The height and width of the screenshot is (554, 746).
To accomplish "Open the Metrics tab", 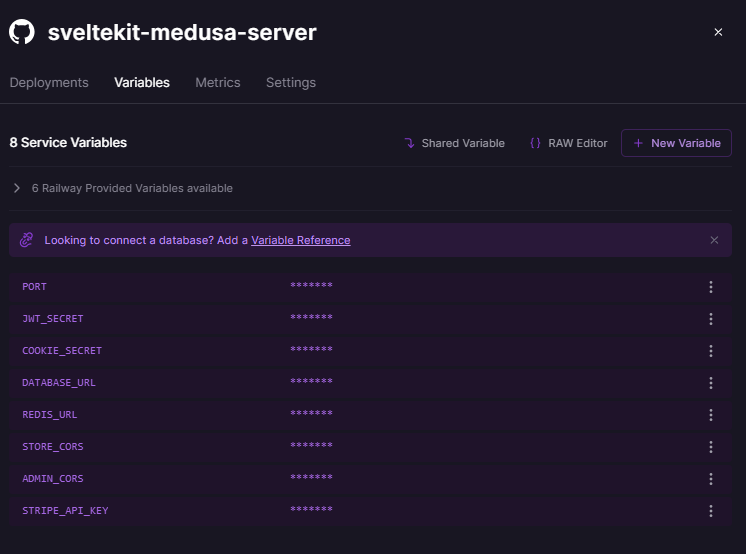I will pyautogui.click(x=217, y=82).
